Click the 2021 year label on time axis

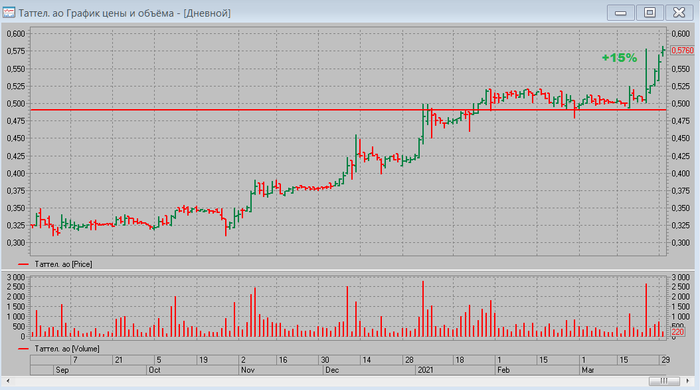point(425,370)
